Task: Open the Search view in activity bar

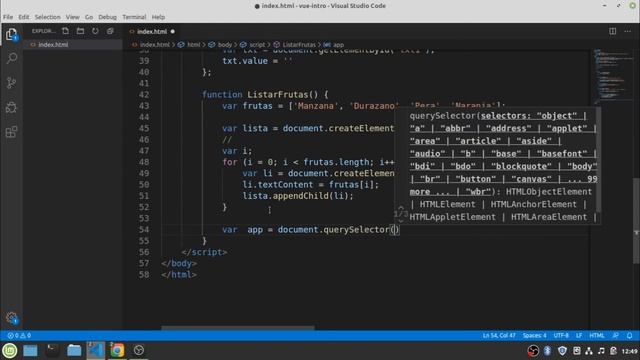Action: (x=11, y=58)
